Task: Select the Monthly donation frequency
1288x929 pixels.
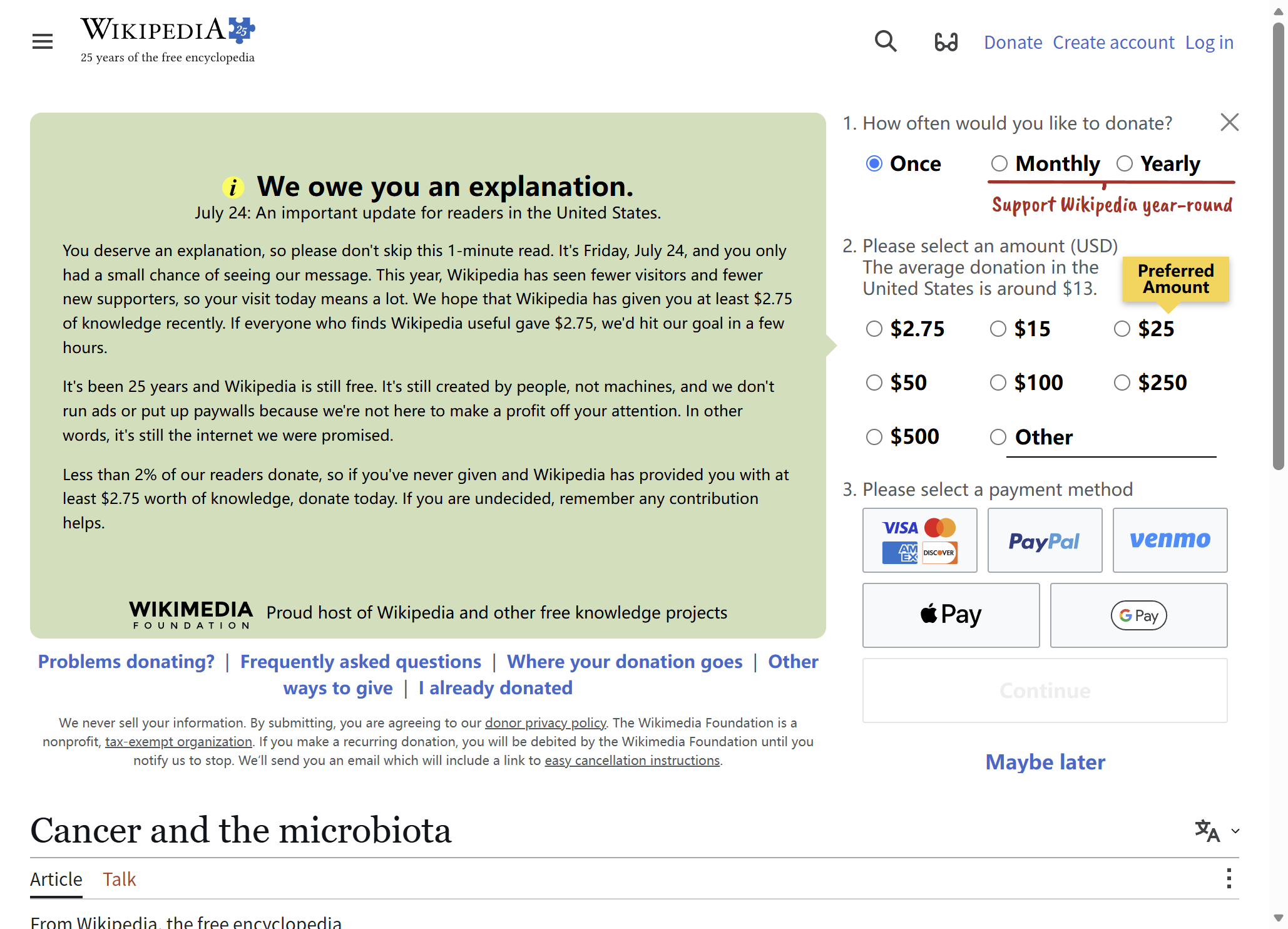Action: (x=999, y=163)
